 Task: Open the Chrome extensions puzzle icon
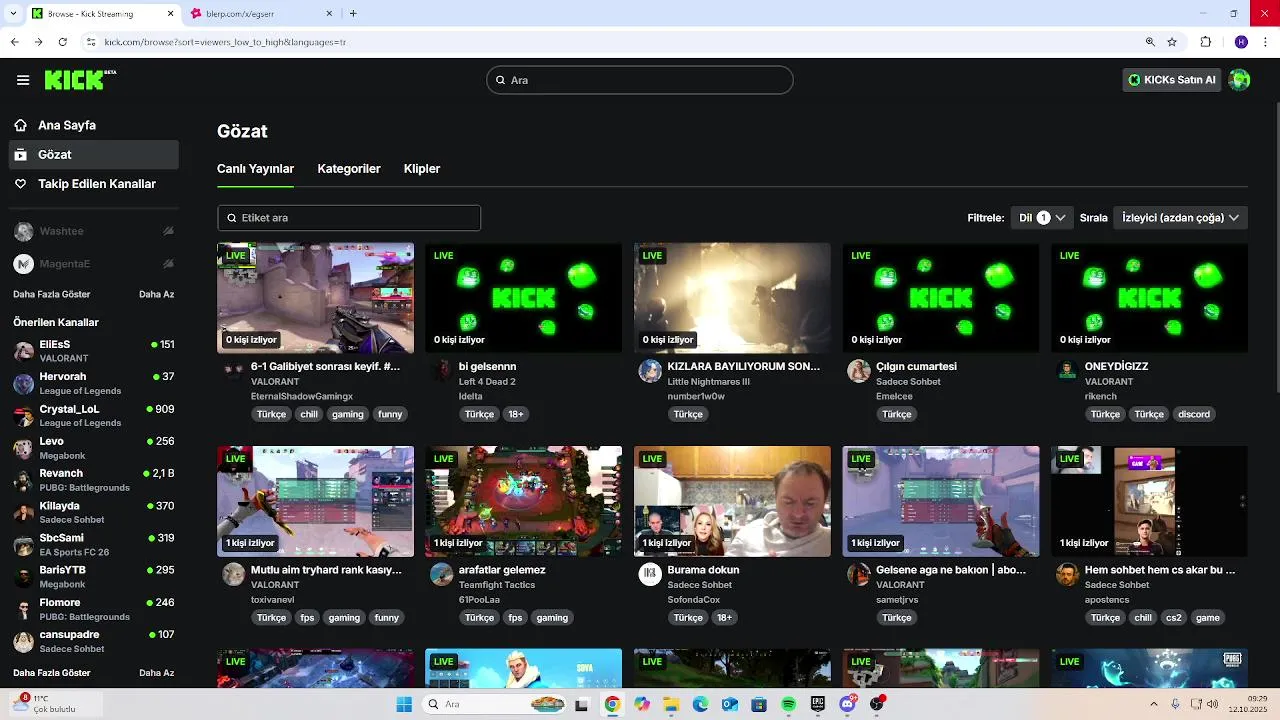(1206, 42)
